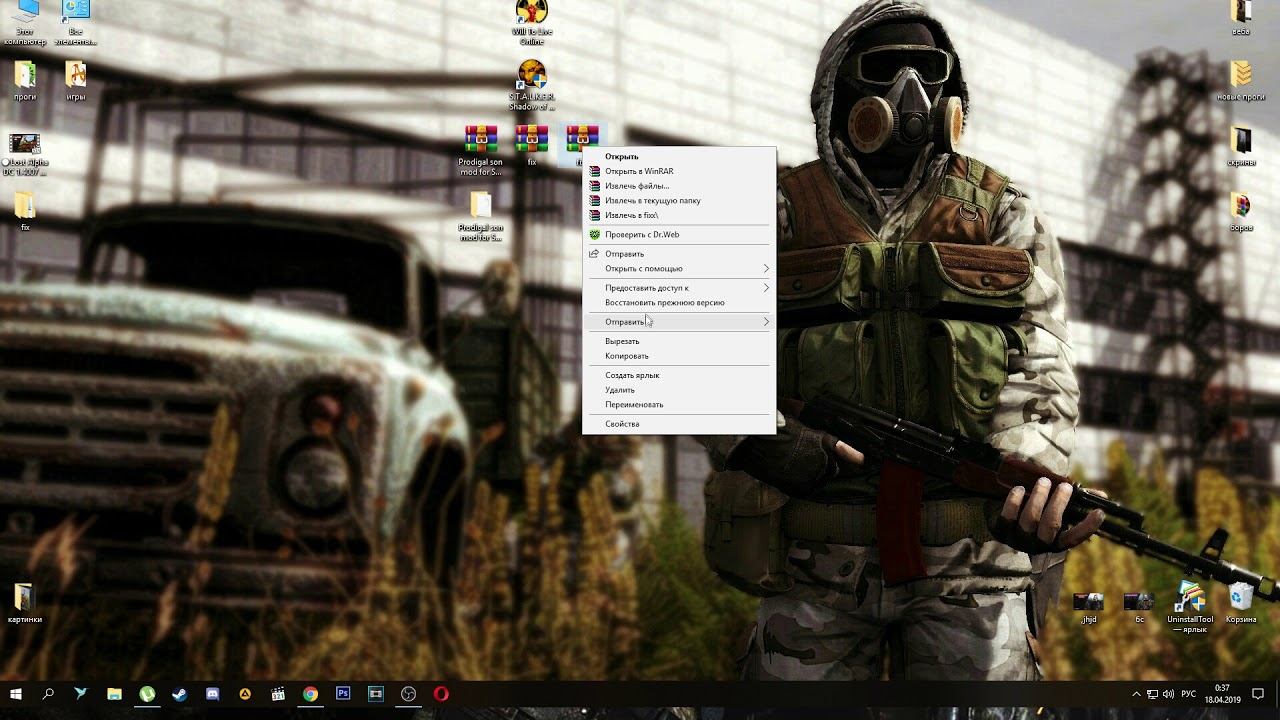Select the jhjd image thumbnail on desktop

pyautogui.click(x=1088, y=602)
